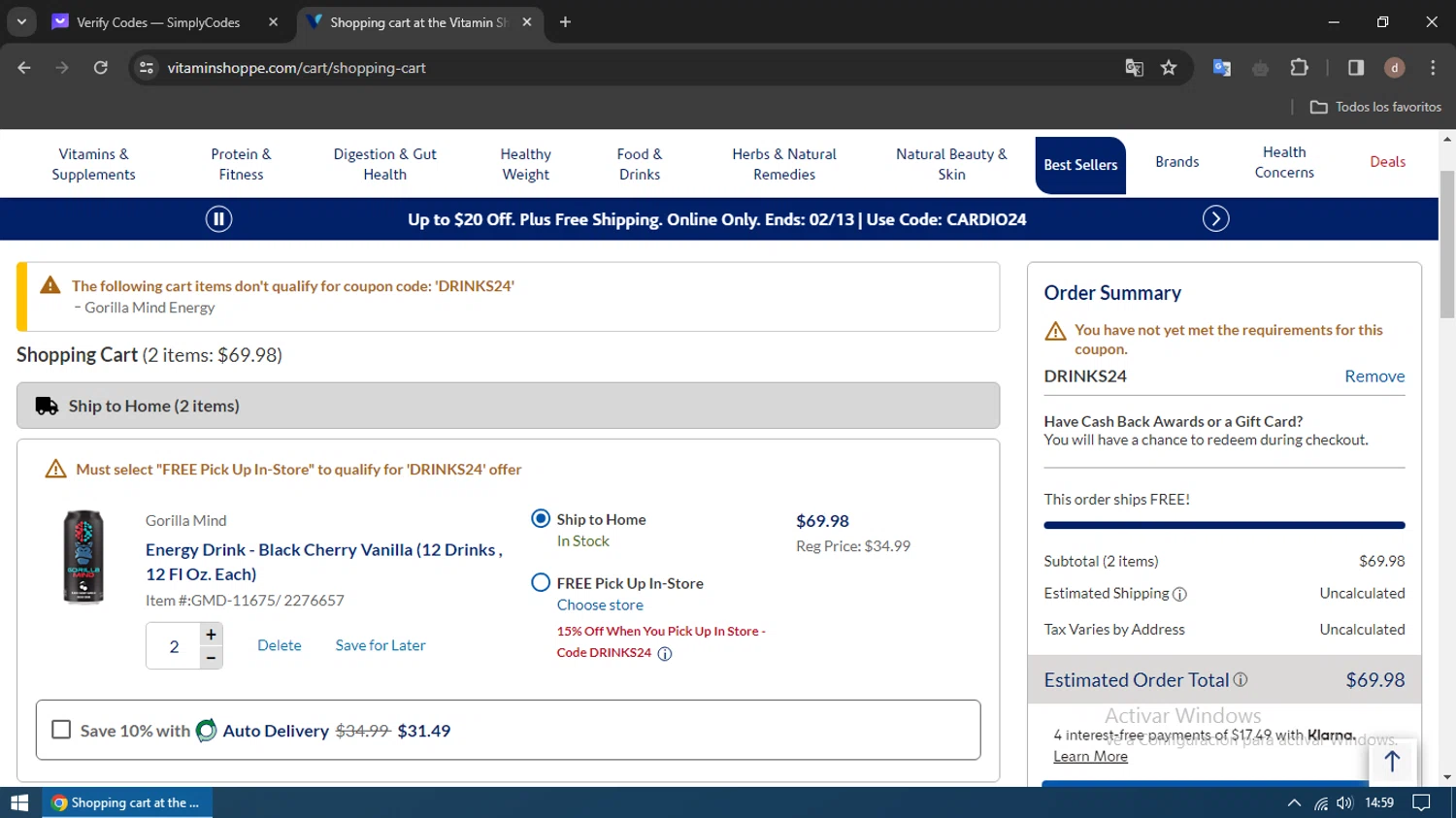Pause the promo banner carousel
Viewport: 1456px width, 818px height.
click(x=218, y=219)
